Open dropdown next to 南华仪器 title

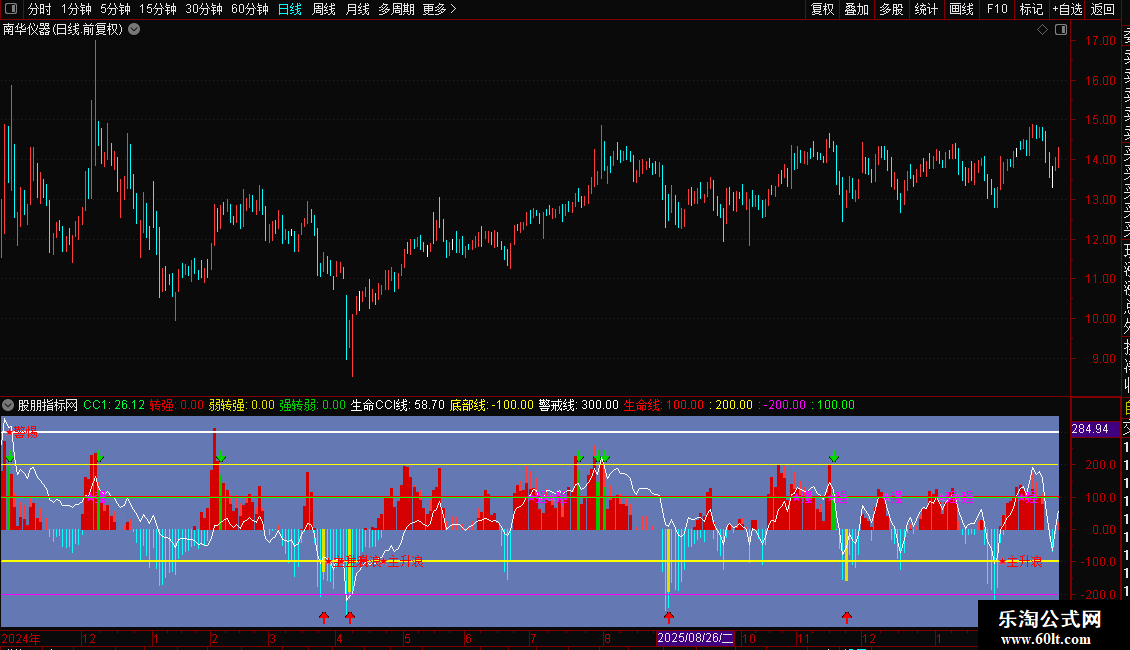[134, 30]
